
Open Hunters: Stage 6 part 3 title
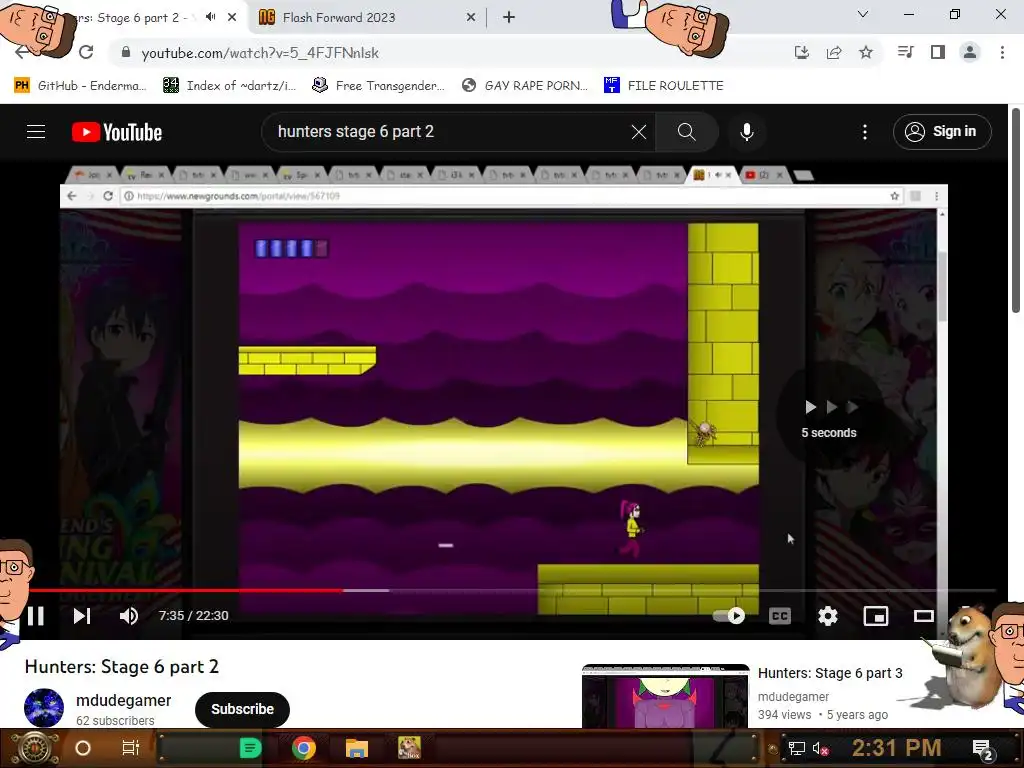coord(830,673)
